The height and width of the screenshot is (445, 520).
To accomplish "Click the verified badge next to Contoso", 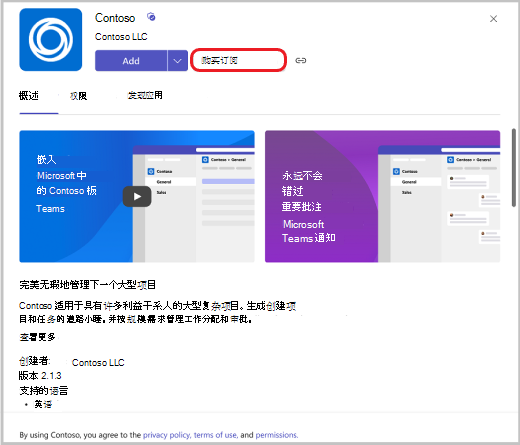I will click(x=151, y=17).
